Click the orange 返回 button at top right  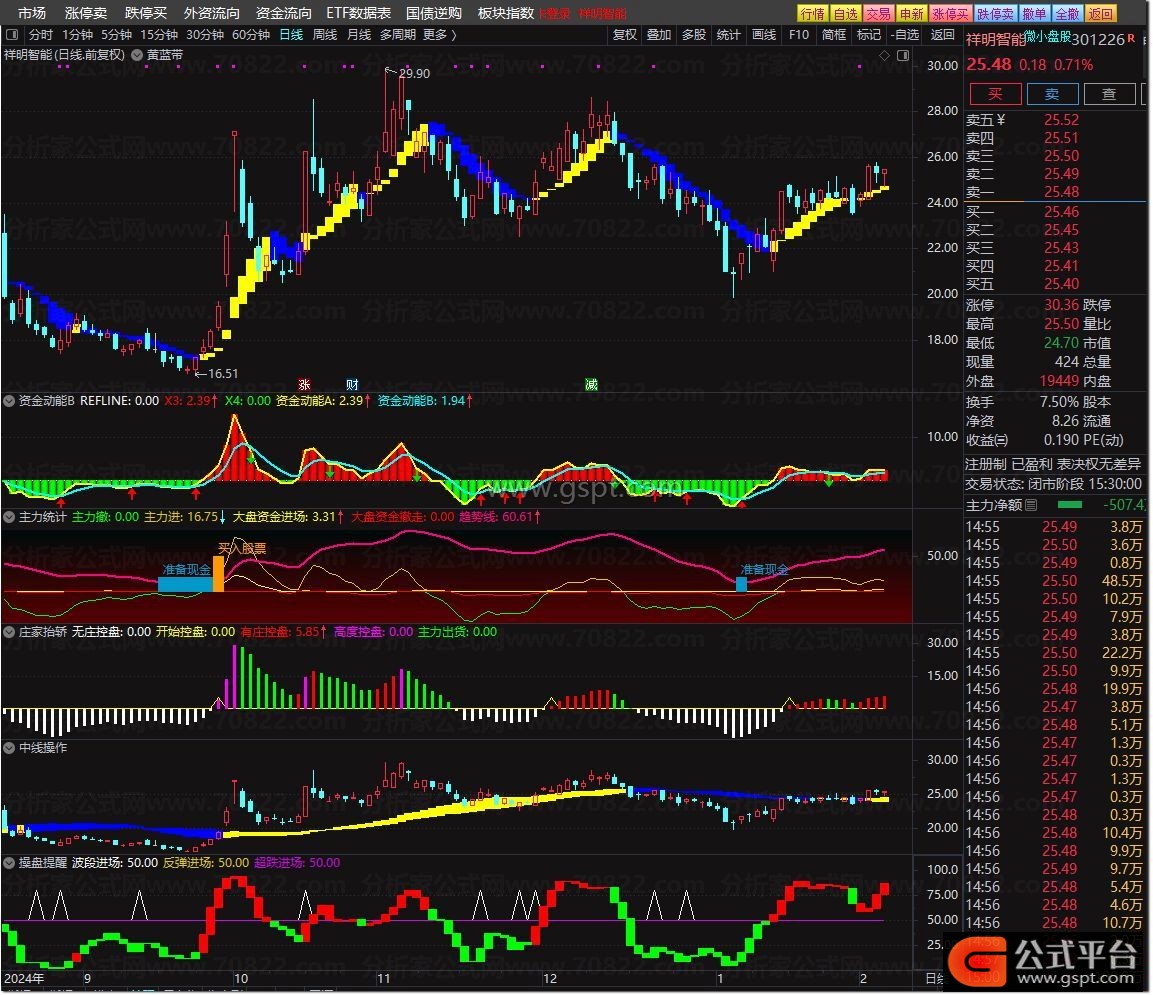tap(1101, 13)
